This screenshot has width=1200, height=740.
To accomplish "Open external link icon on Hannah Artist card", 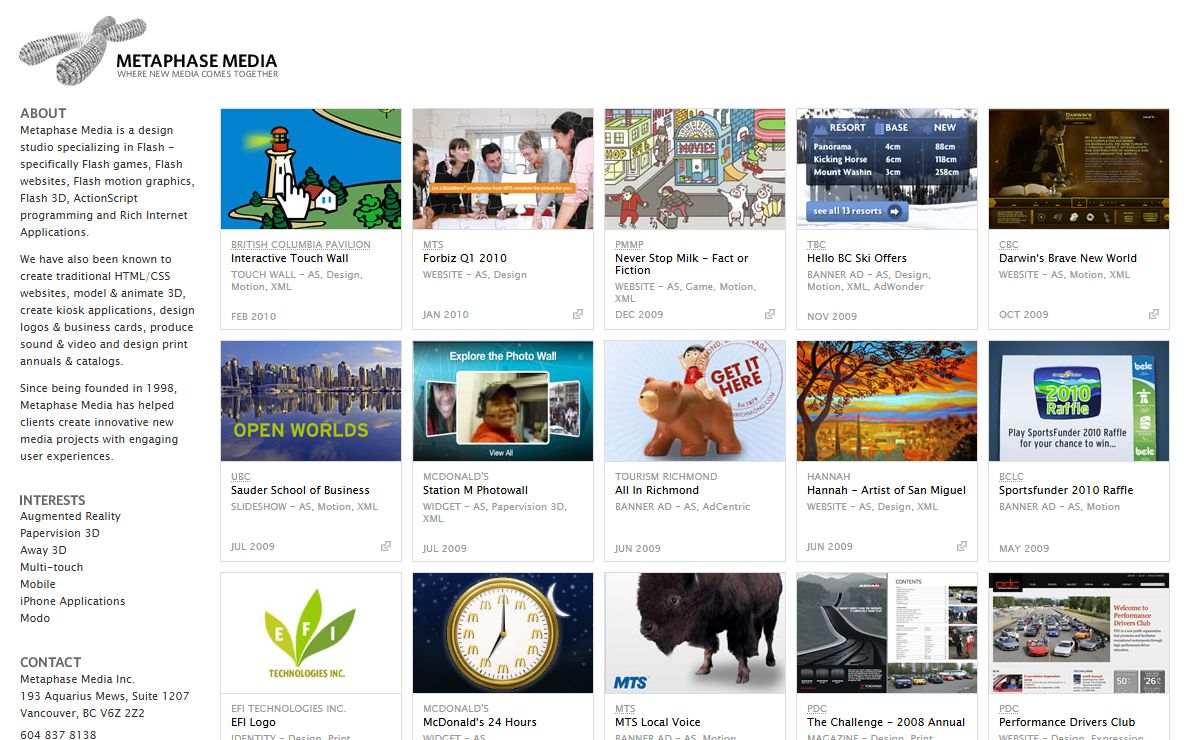I will 962,546.
